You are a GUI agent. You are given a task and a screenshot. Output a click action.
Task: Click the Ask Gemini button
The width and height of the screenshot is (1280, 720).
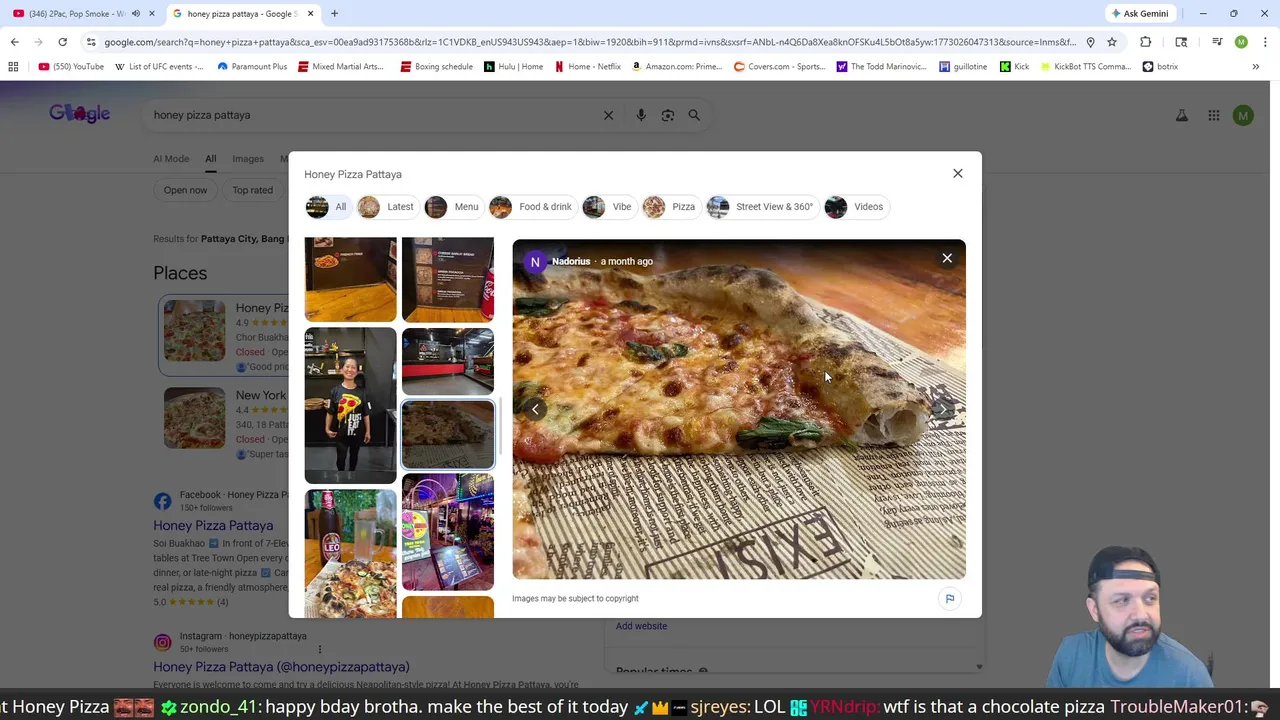point(1139,14)
